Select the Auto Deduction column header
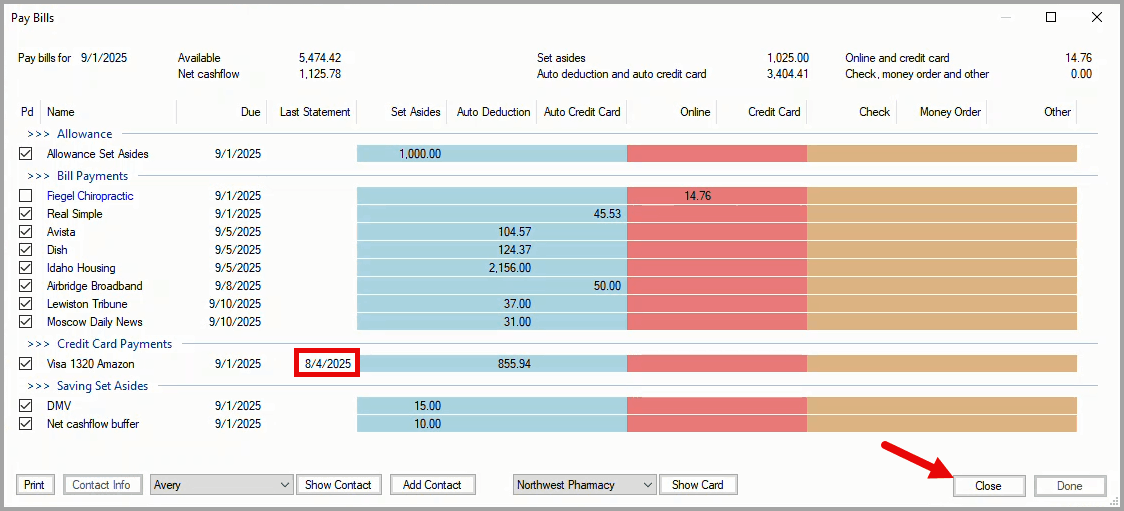1124x511 pixels. 492,112
